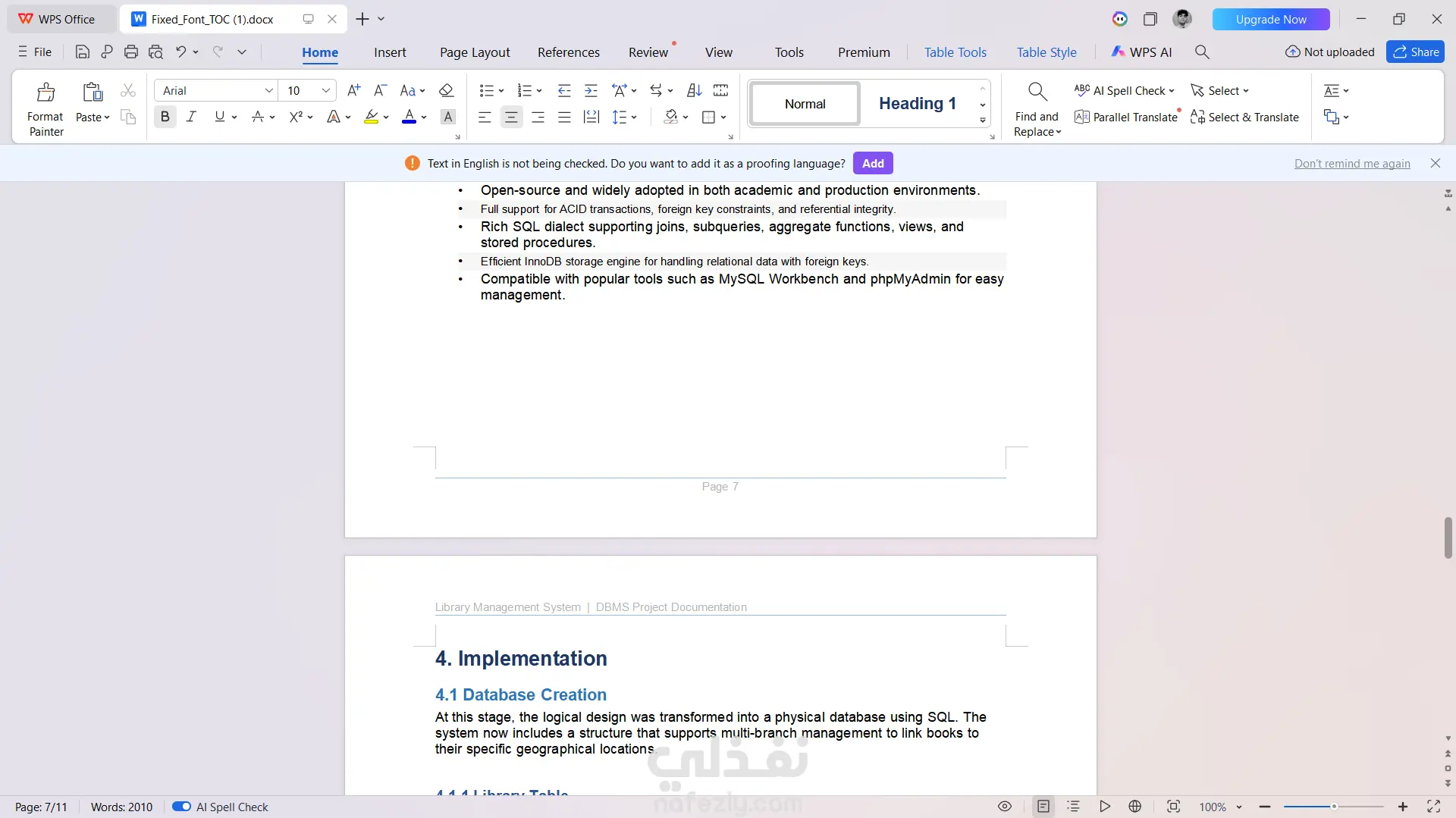Open the Table Tools tab
1456x818 pixels.
955,52
